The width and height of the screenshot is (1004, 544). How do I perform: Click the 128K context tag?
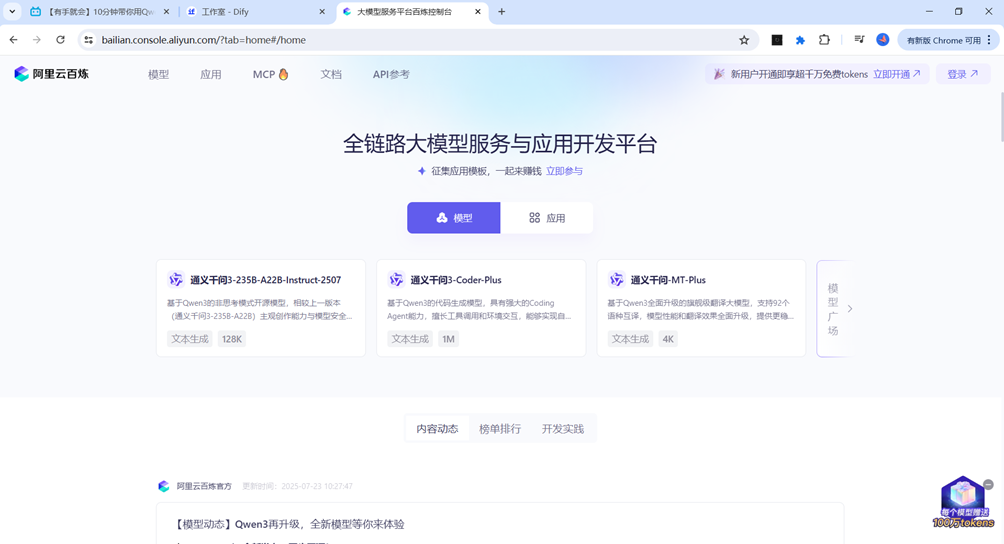(x=232, y=339)
